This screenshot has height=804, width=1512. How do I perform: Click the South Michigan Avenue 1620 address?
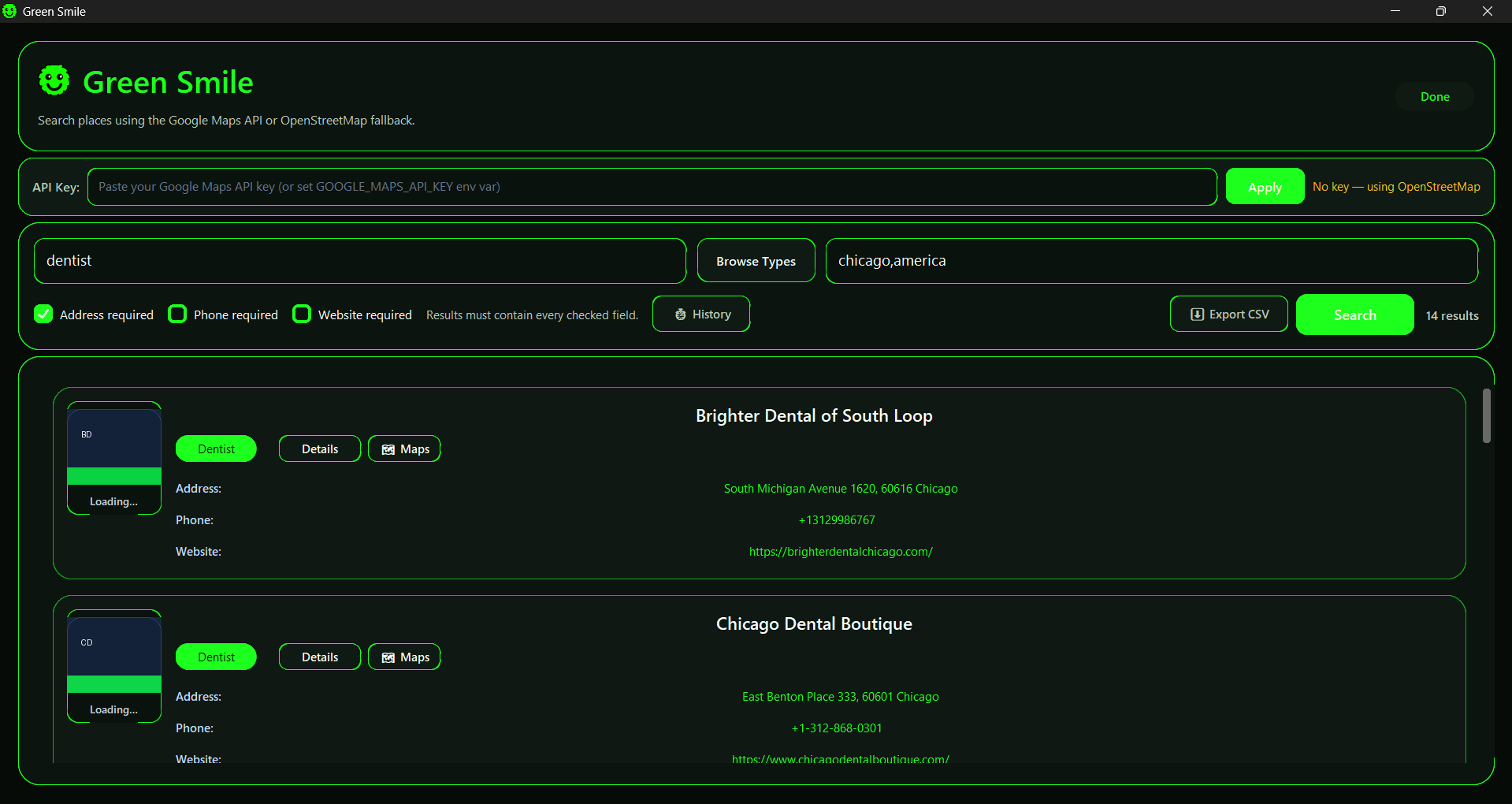pos(841,489)
